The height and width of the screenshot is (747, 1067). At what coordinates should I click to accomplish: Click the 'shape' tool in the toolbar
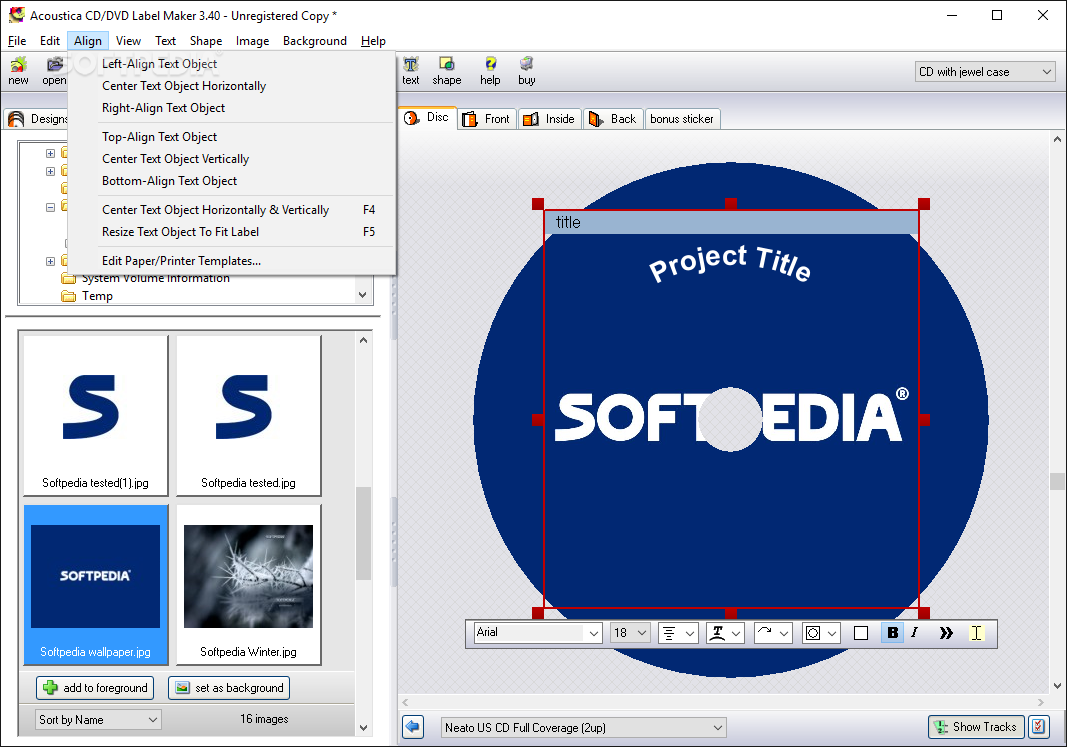[x=446, y=71]
